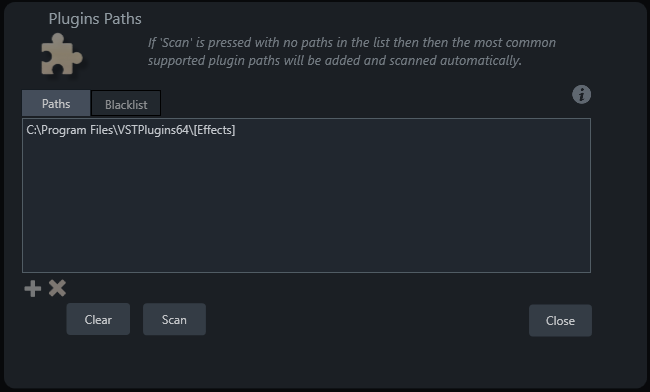Click the puzzle piece plugin icon
650x392 pixels.
tap(62, 54)
